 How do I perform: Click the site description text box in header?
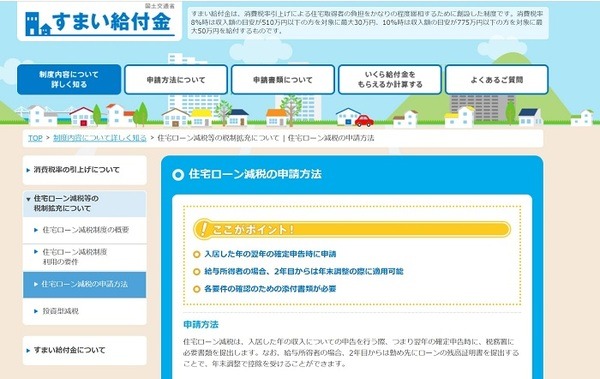pyautogui.click(x=368, y=23)
